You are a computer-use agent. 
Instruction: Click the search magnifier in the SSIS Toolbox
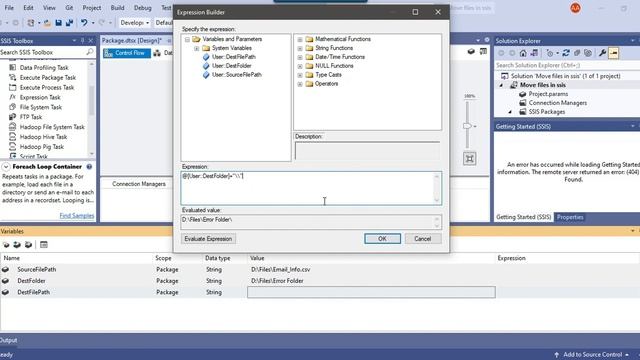[90, 52]
